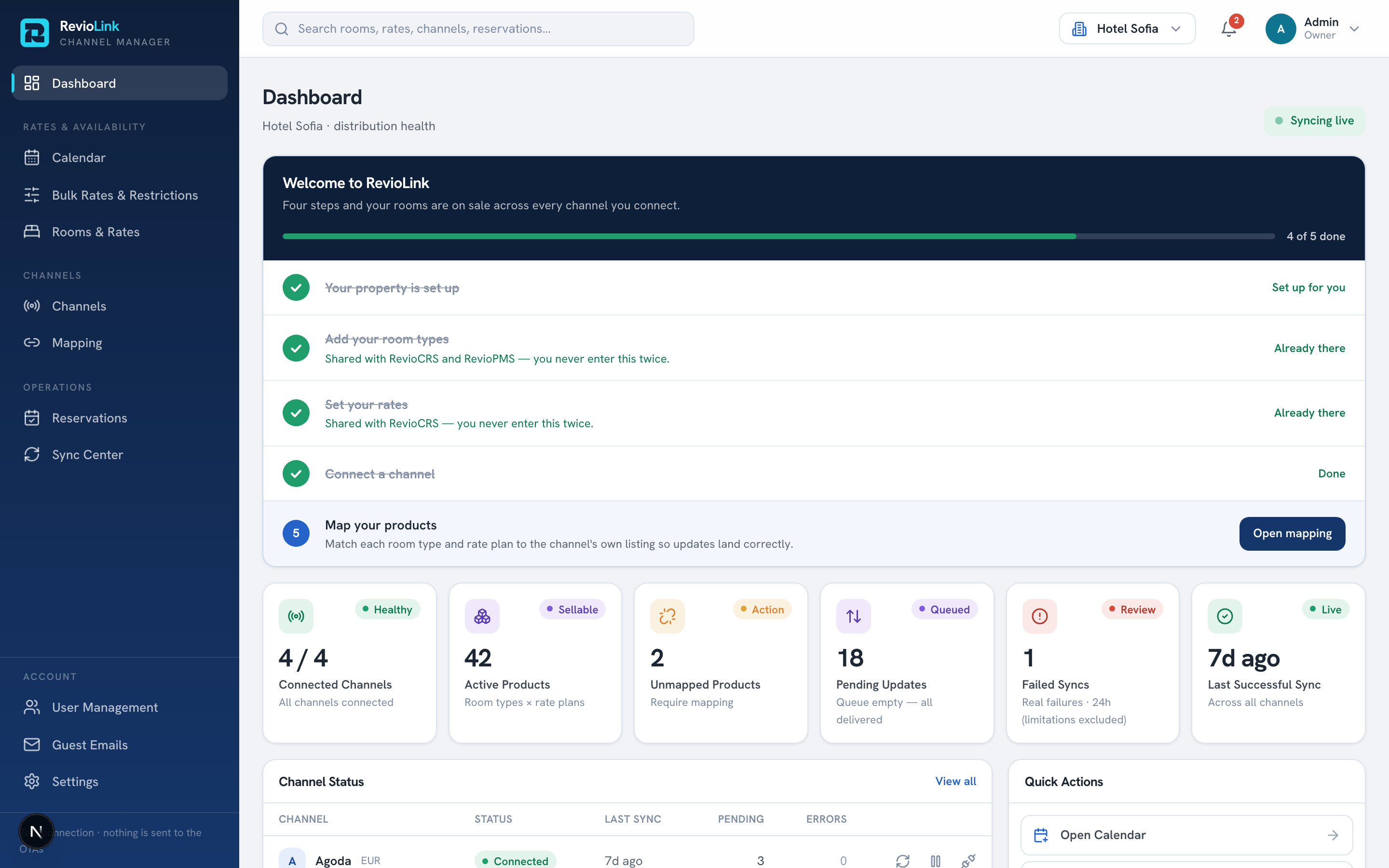Click 'Already there' on Add room types row
The height and width of the screenshot is (868, 1389).
coord(1309,348)
